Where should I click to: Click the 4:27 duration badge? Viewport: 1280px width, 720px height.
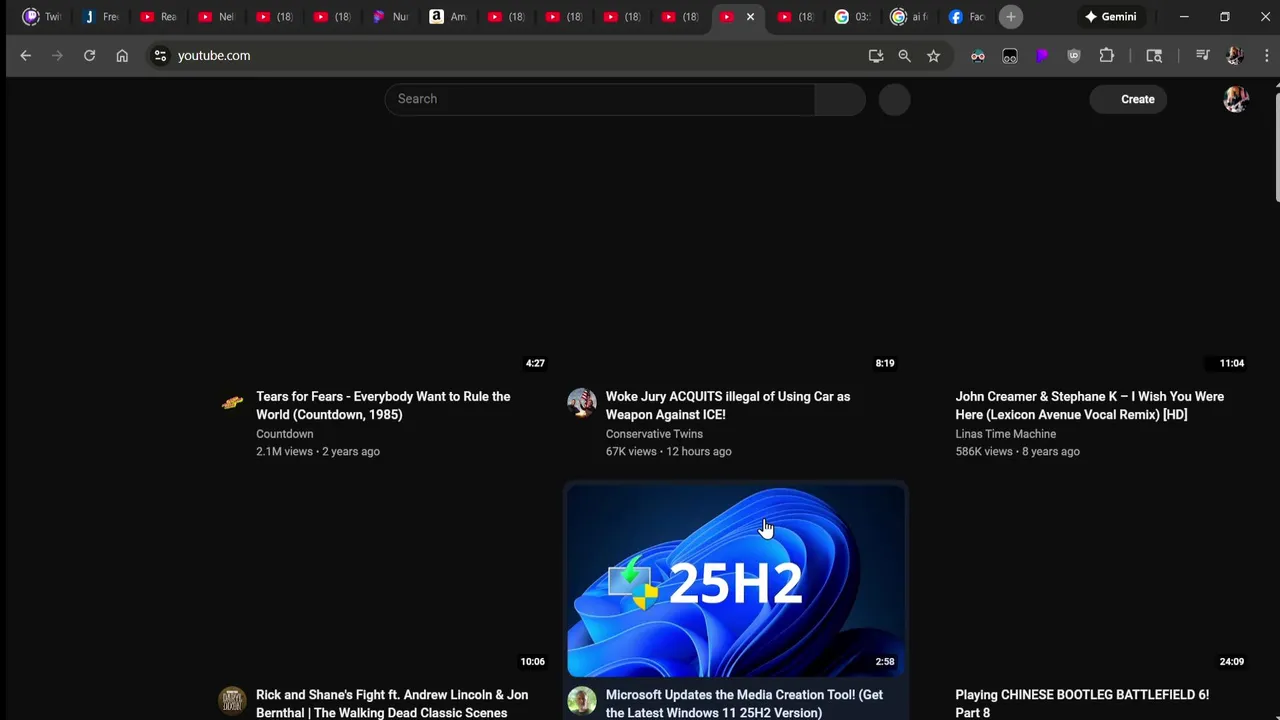(535, 364)
